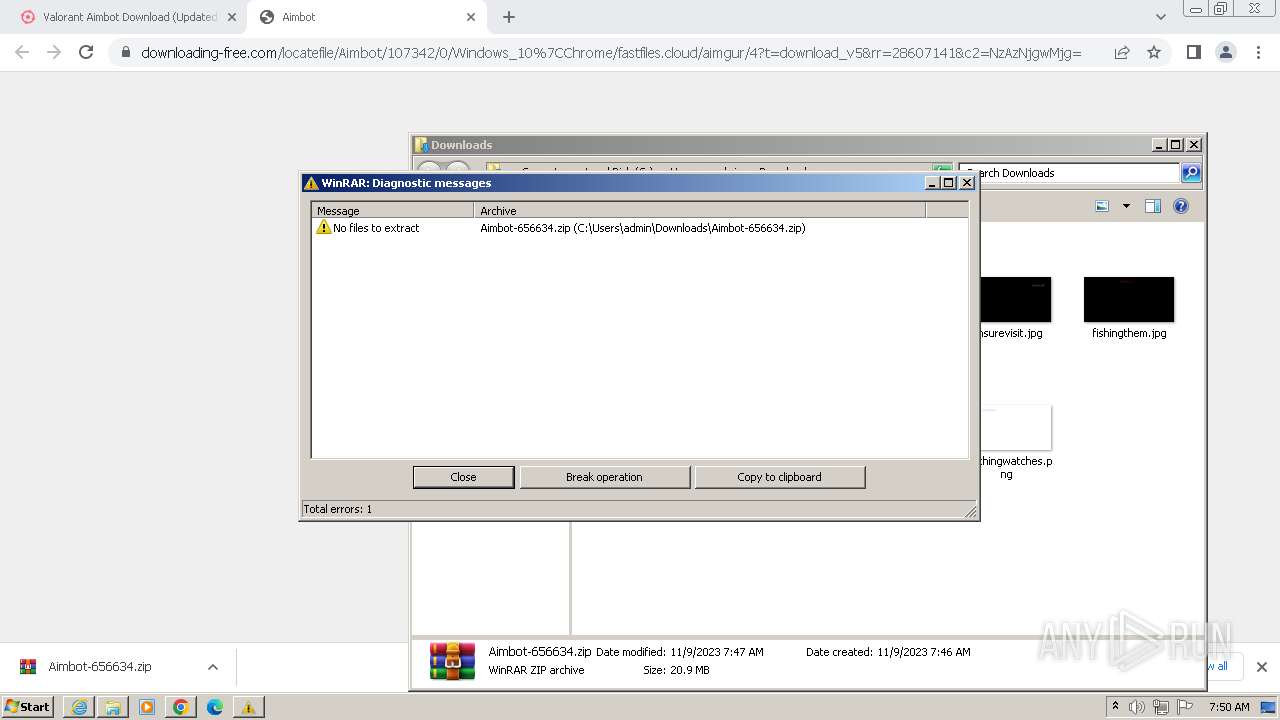
Task: Click Size 20.9 MB in details pane
Action: pyautogui.click(x=676, y=670)
